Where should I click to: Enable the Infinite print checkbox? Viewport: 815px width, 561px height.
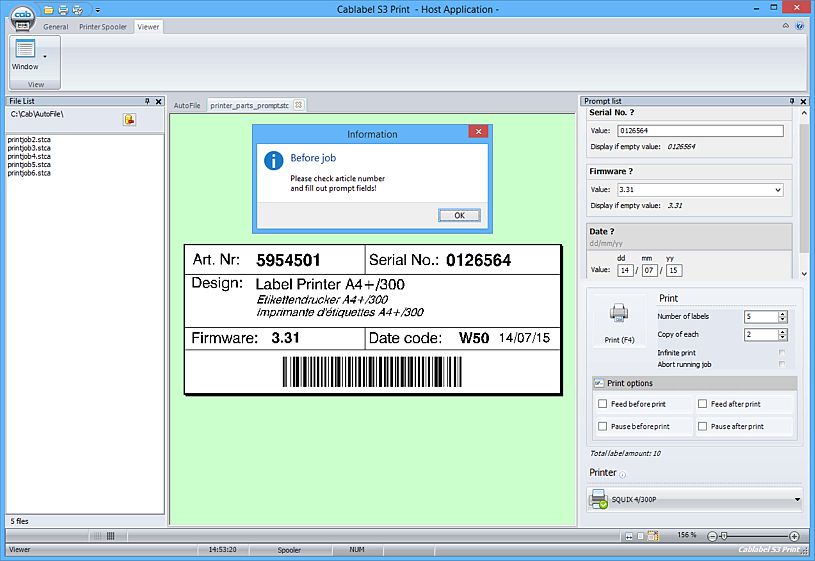tap(782, 353)
